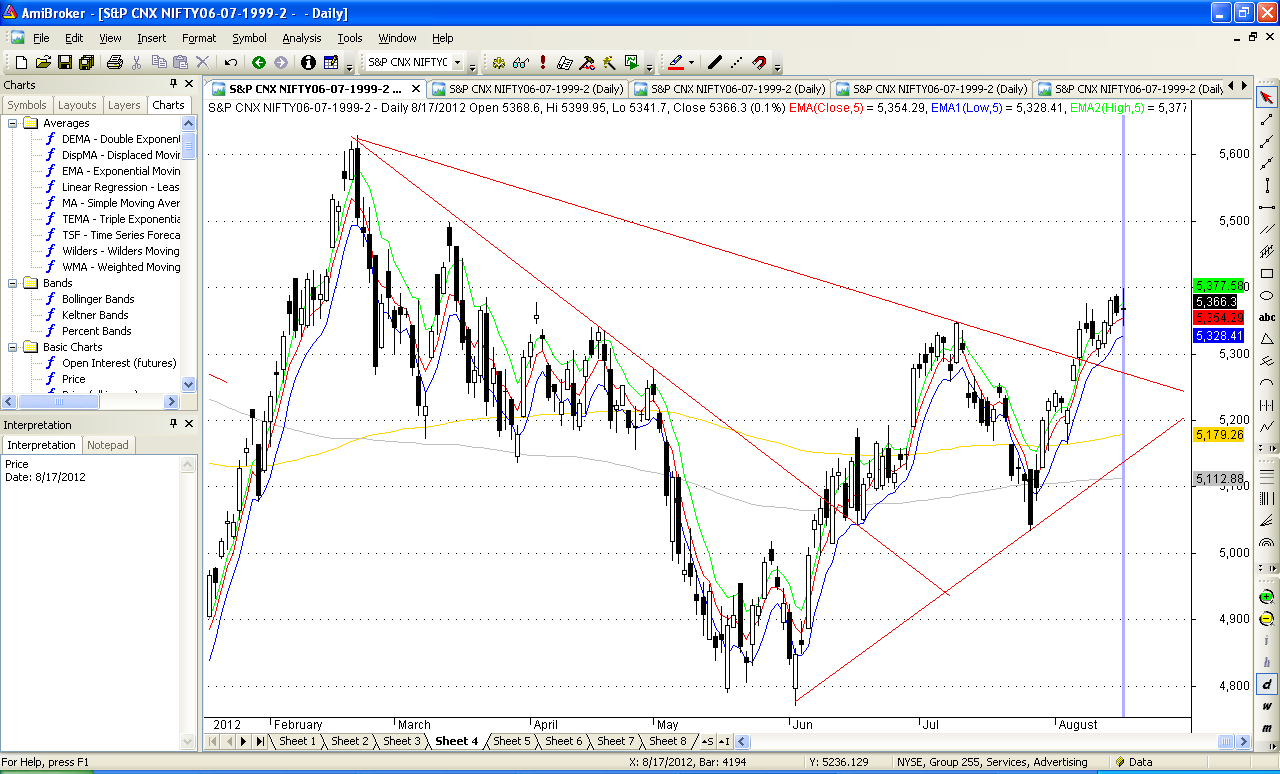Viewport: 1280px width, 774px height.
Task: Open the Notepad tab
Action: [x=108, y=445]
